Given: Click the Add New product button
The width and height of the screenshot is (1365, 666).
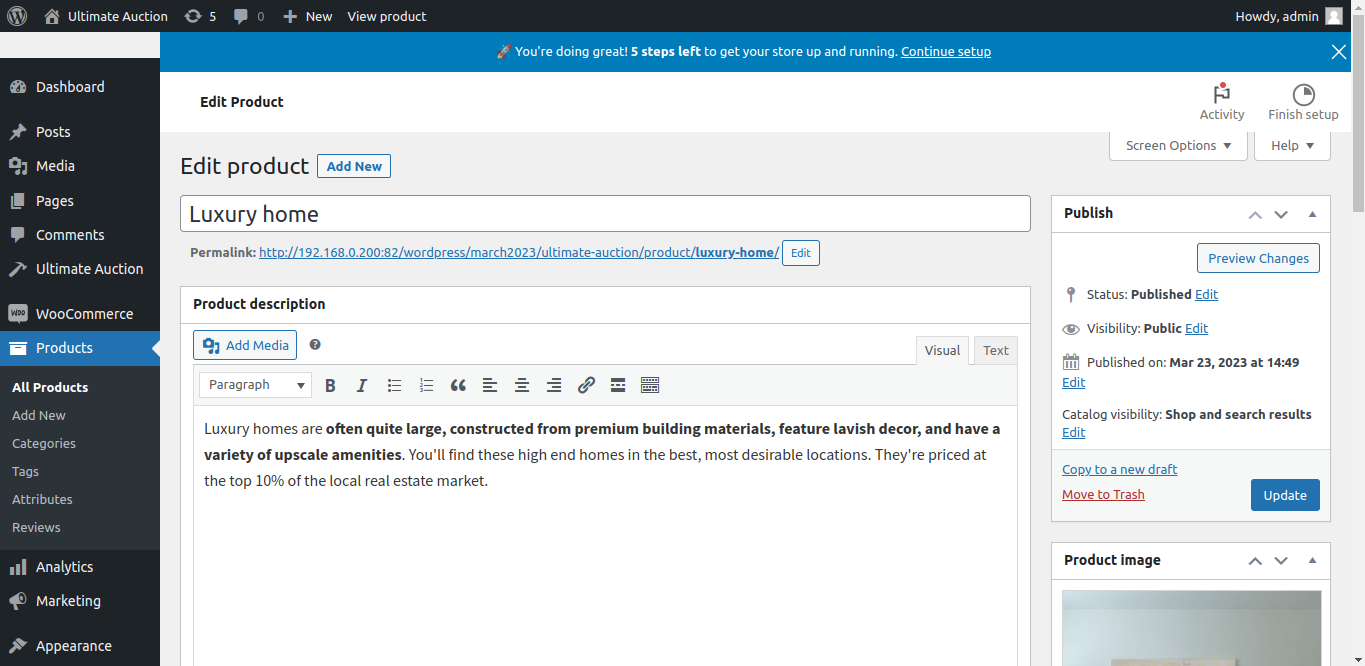Looking at the screenshot, I should [x=354, y=166].
